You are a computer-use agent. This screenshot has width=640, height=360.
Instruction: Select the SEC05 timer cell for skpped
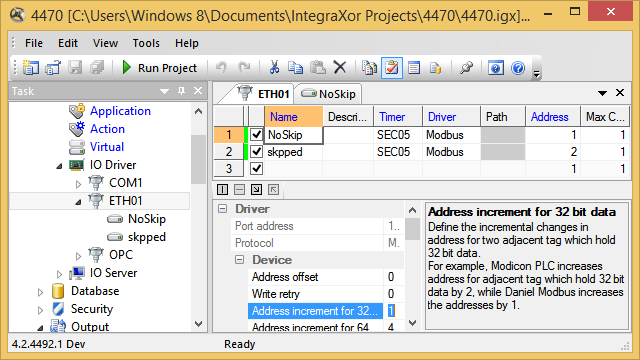tap(398, 152)
